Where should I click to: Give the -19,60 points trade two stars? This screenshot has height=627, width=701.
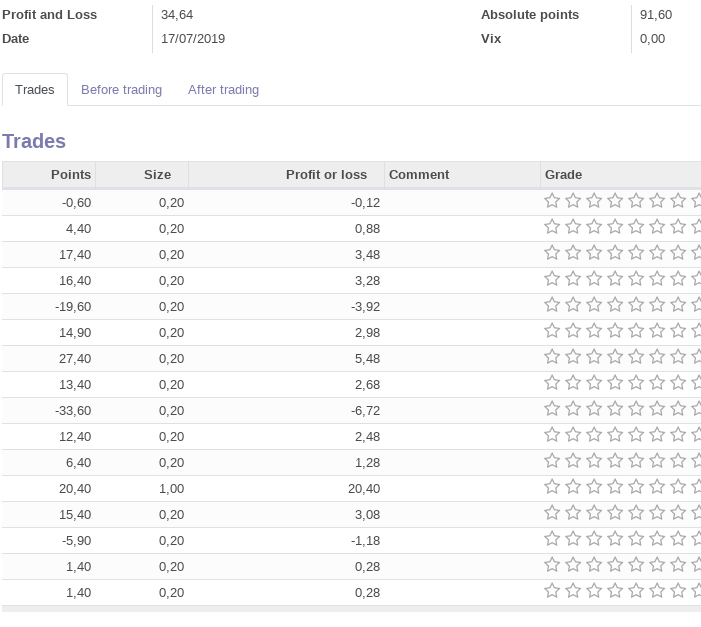pyautogui.click(x=573, y=305)
